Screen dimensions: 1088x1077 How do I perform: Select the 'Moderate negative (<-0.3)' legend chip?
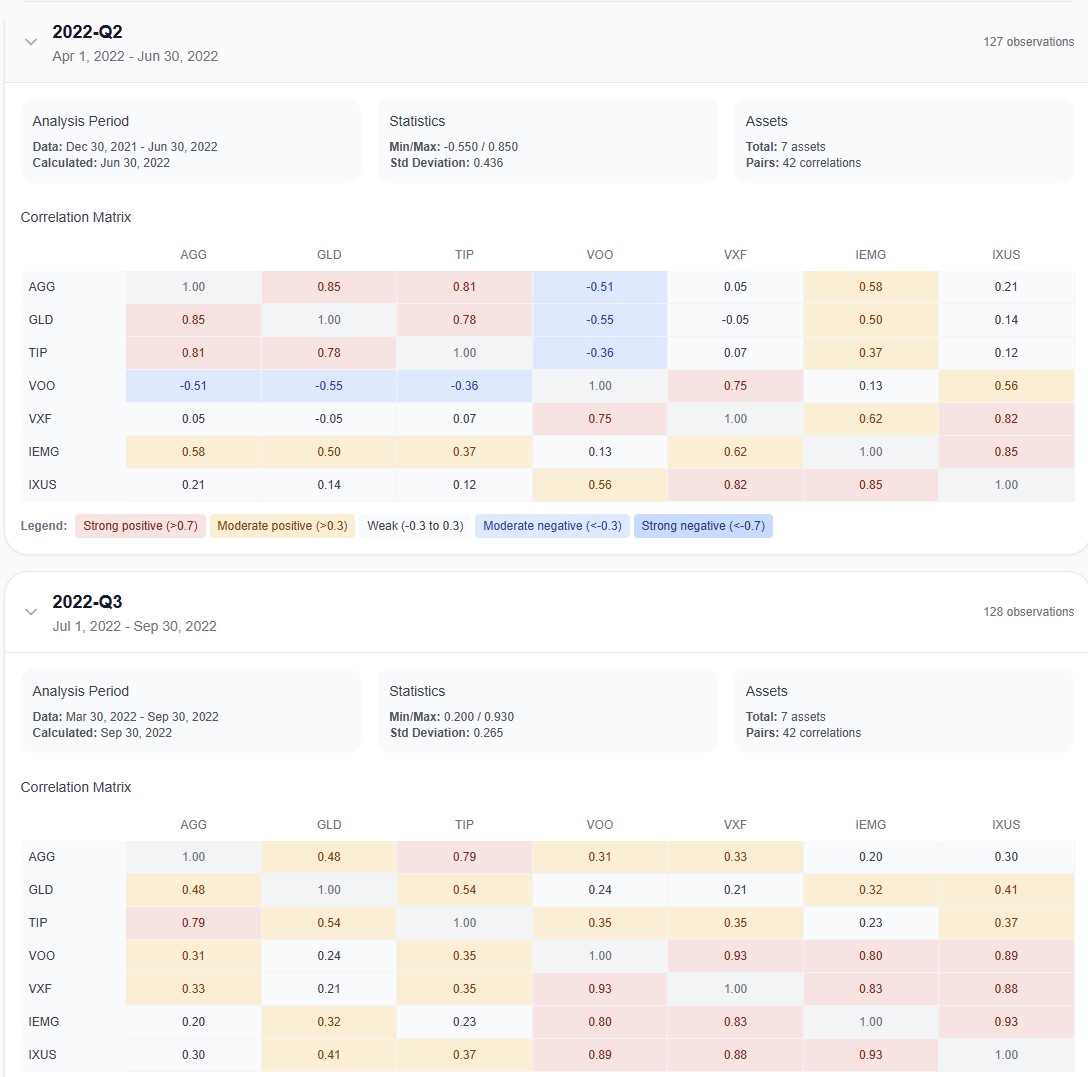(552, 525)
